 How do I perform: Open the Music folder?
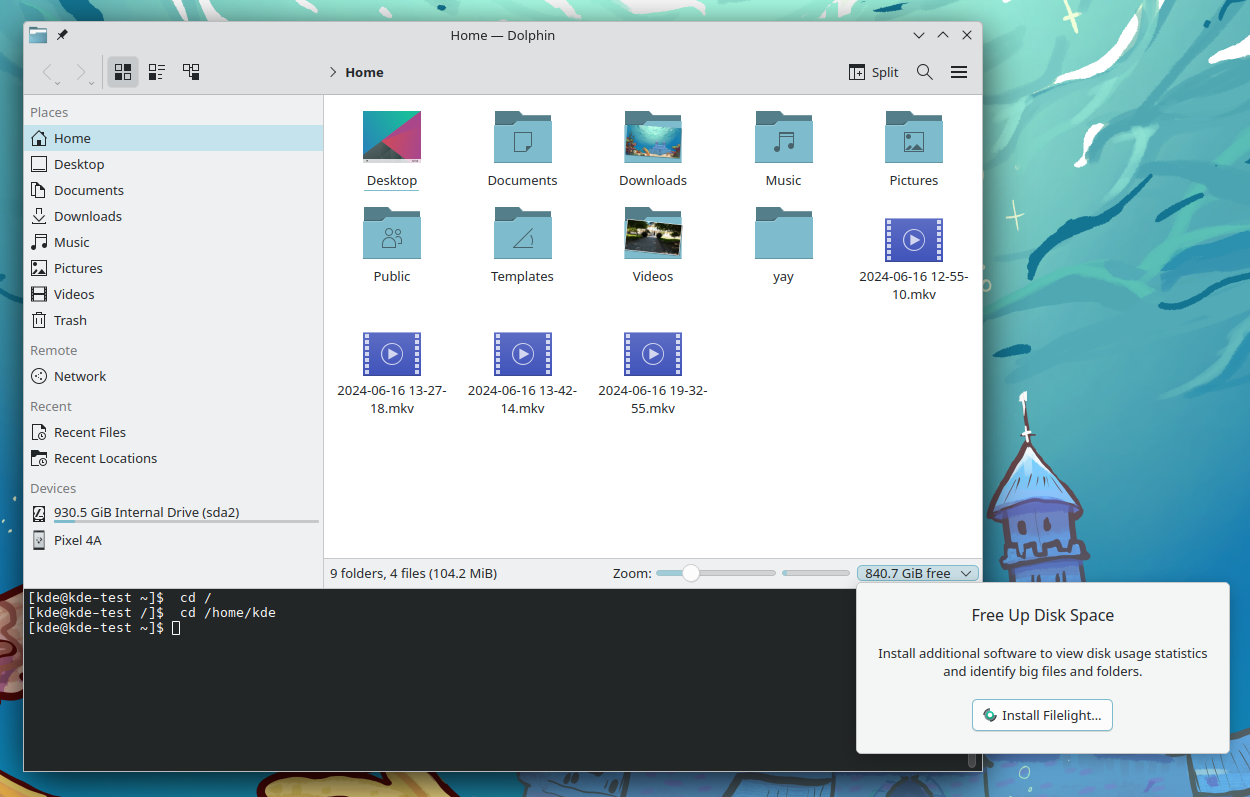pyautogui.click(x=783, y=137)
